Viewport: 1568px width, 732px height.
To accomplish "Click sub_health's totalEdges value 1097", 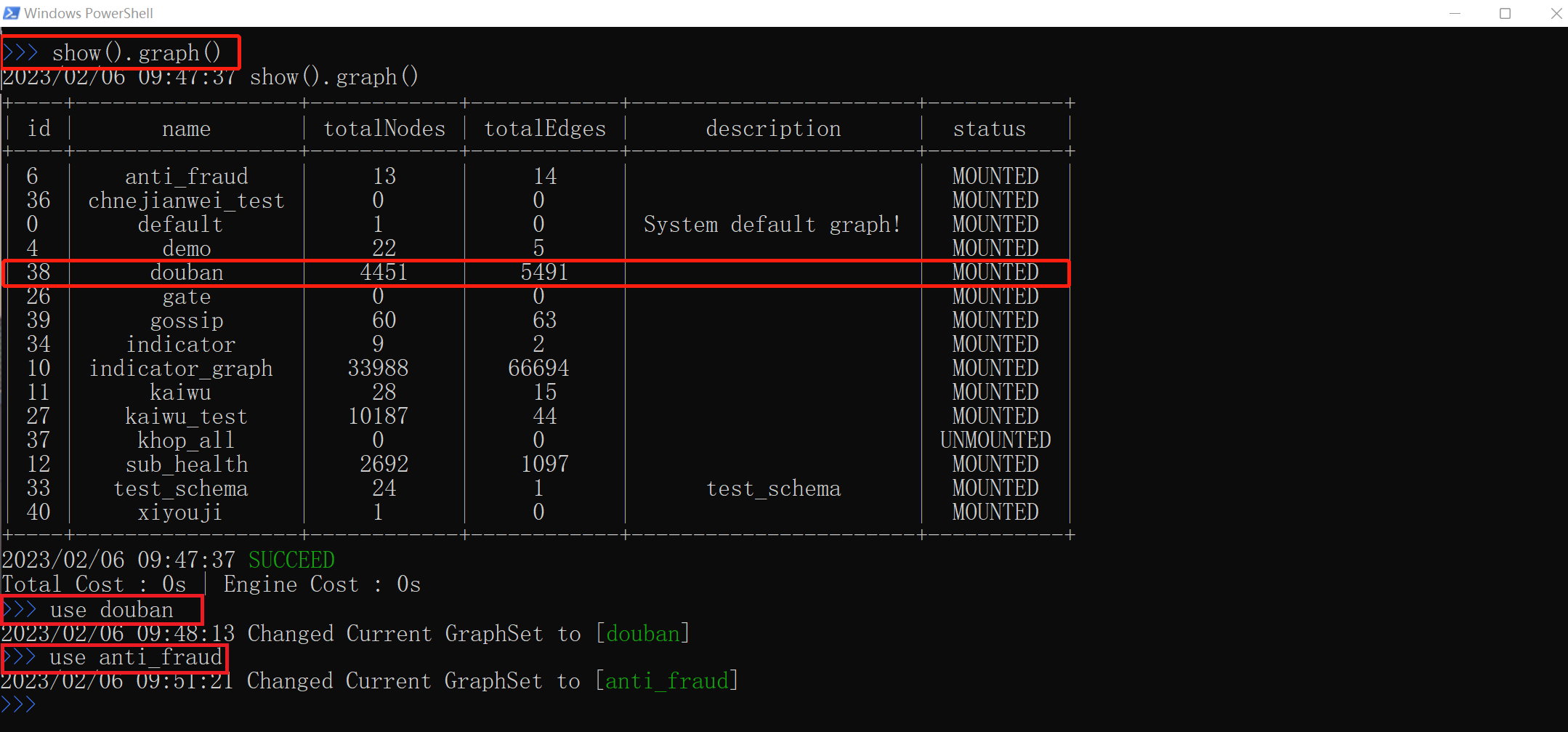I will point(544,464).
